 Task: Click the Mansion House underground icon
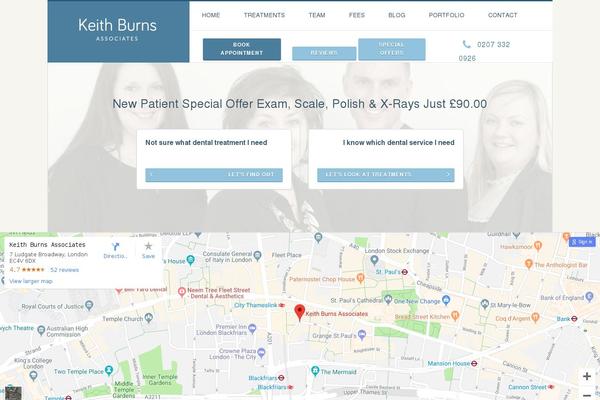pos(474,363)
